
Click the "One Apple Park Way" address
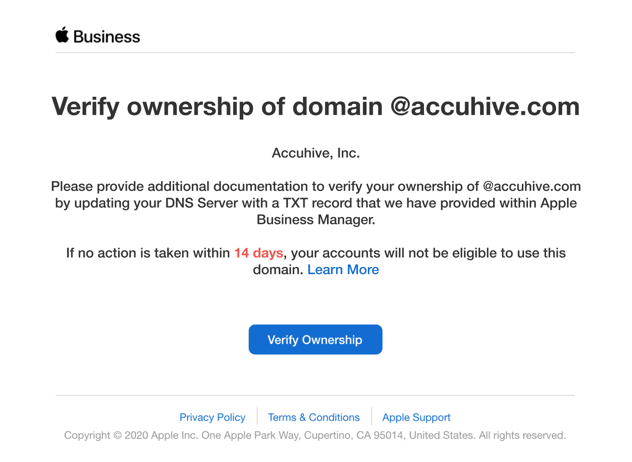pos(263,436)
